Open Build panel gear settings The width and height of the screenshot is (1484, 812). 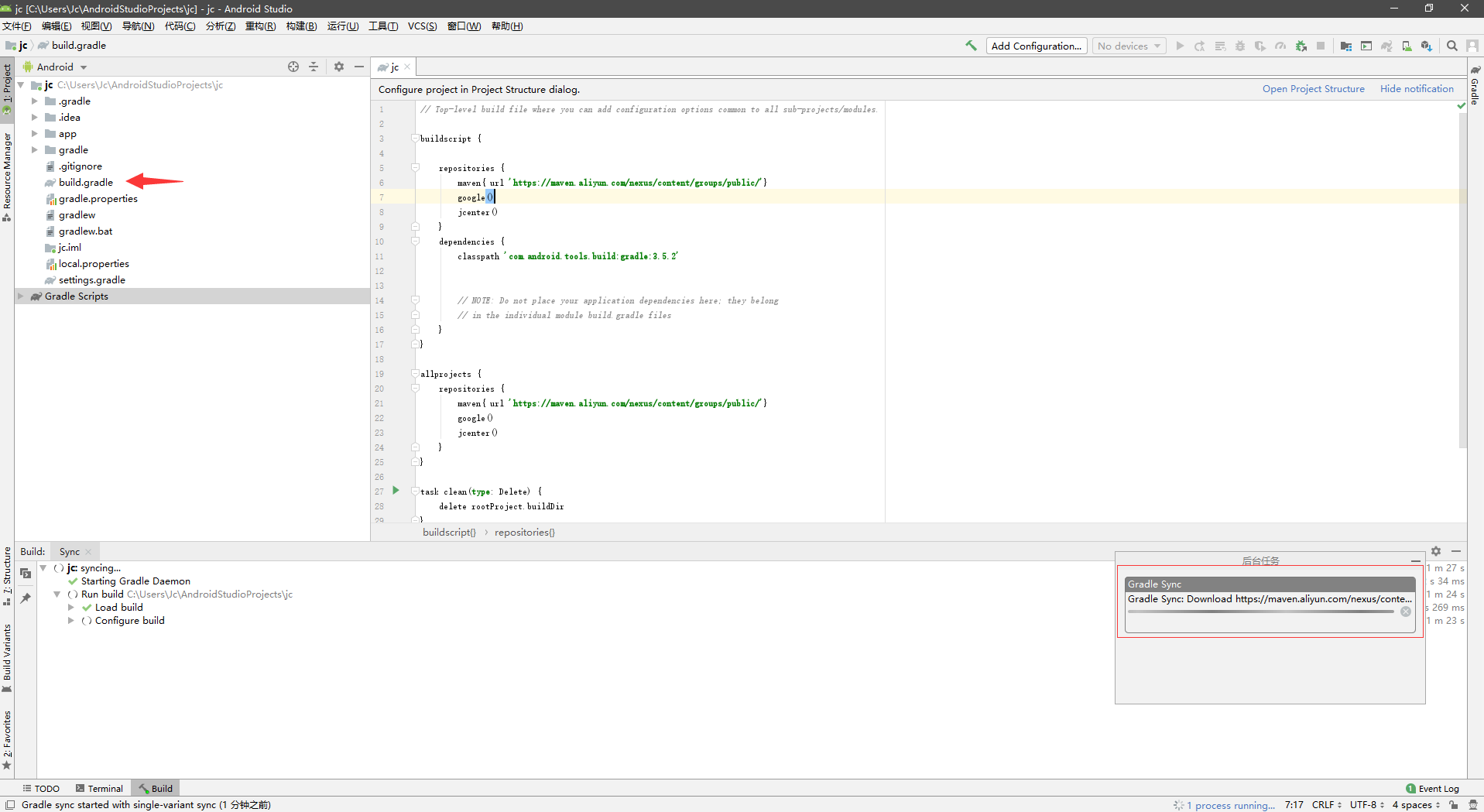(x=1436, y=551)
